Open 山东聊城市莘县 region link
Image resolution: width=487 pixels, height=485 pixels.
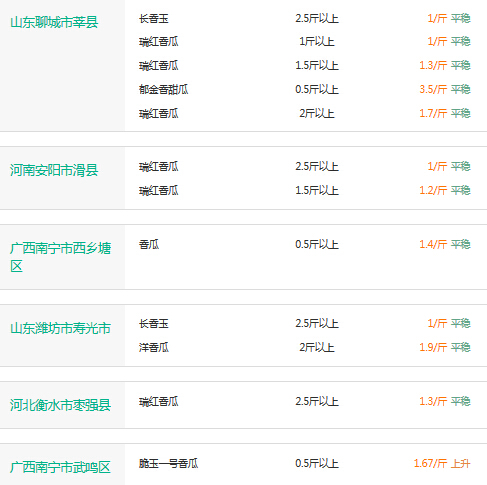pyautogui.click(x=54, y=22)
